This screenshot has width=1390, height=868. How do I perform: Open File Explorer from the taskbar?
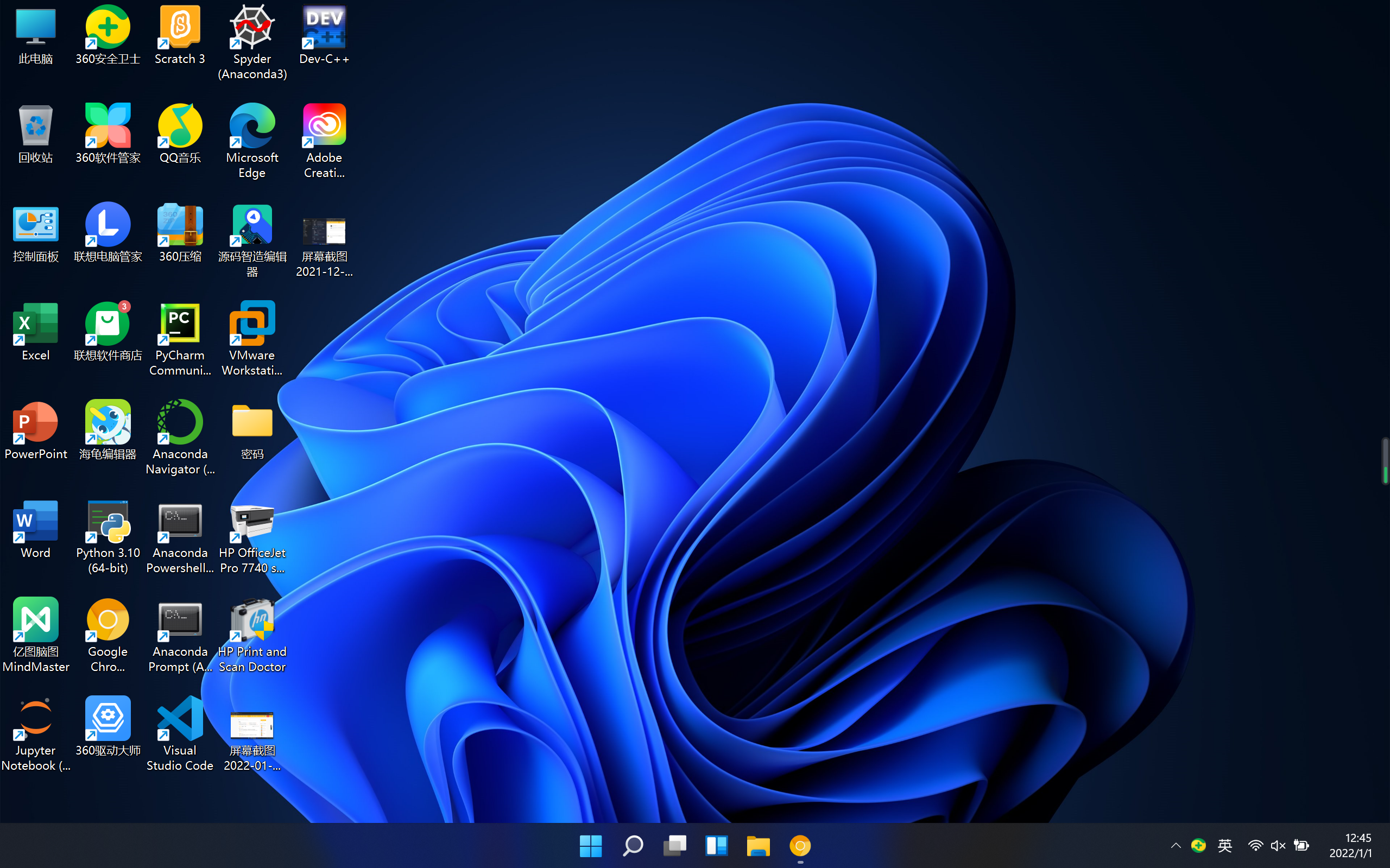(759, 846)
